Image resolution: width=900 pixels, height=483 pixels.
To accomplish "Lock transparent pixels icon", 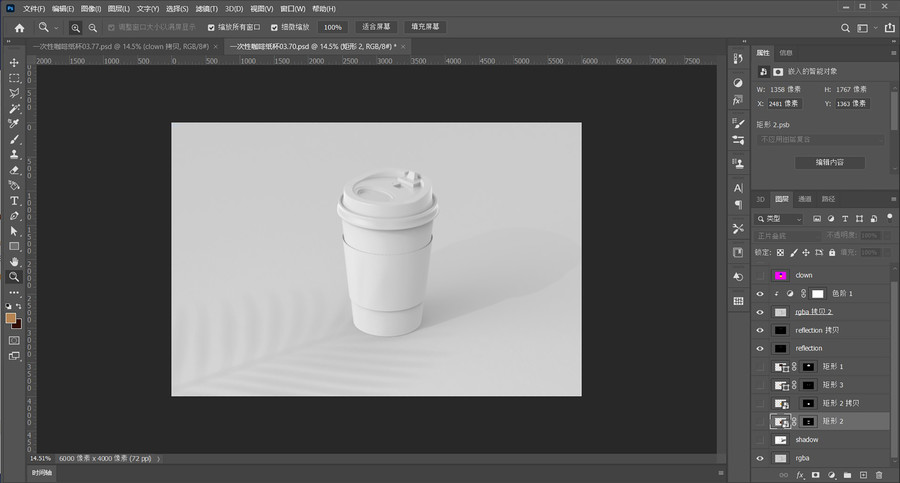I will pyautogui.click(x=780, y=252).
